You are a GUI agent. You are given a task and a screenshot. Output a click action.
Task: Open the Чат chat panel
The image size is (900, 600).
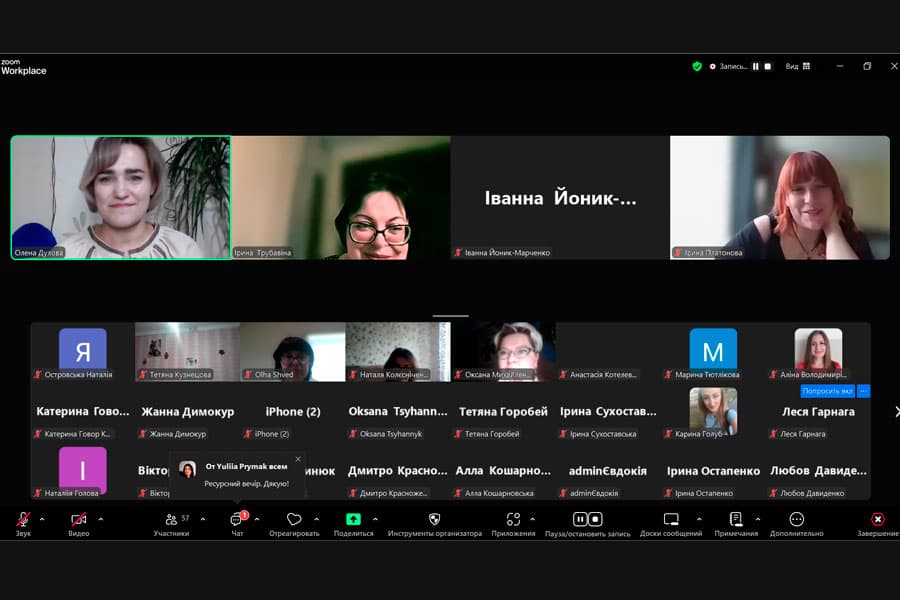237,521
